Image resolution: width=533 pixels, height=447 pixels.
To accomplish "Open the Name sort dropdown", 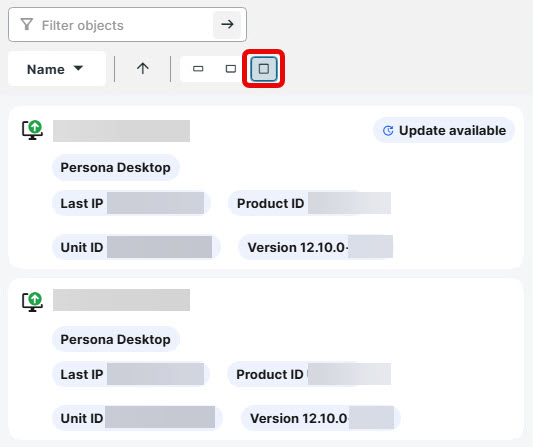I will 55,69.
